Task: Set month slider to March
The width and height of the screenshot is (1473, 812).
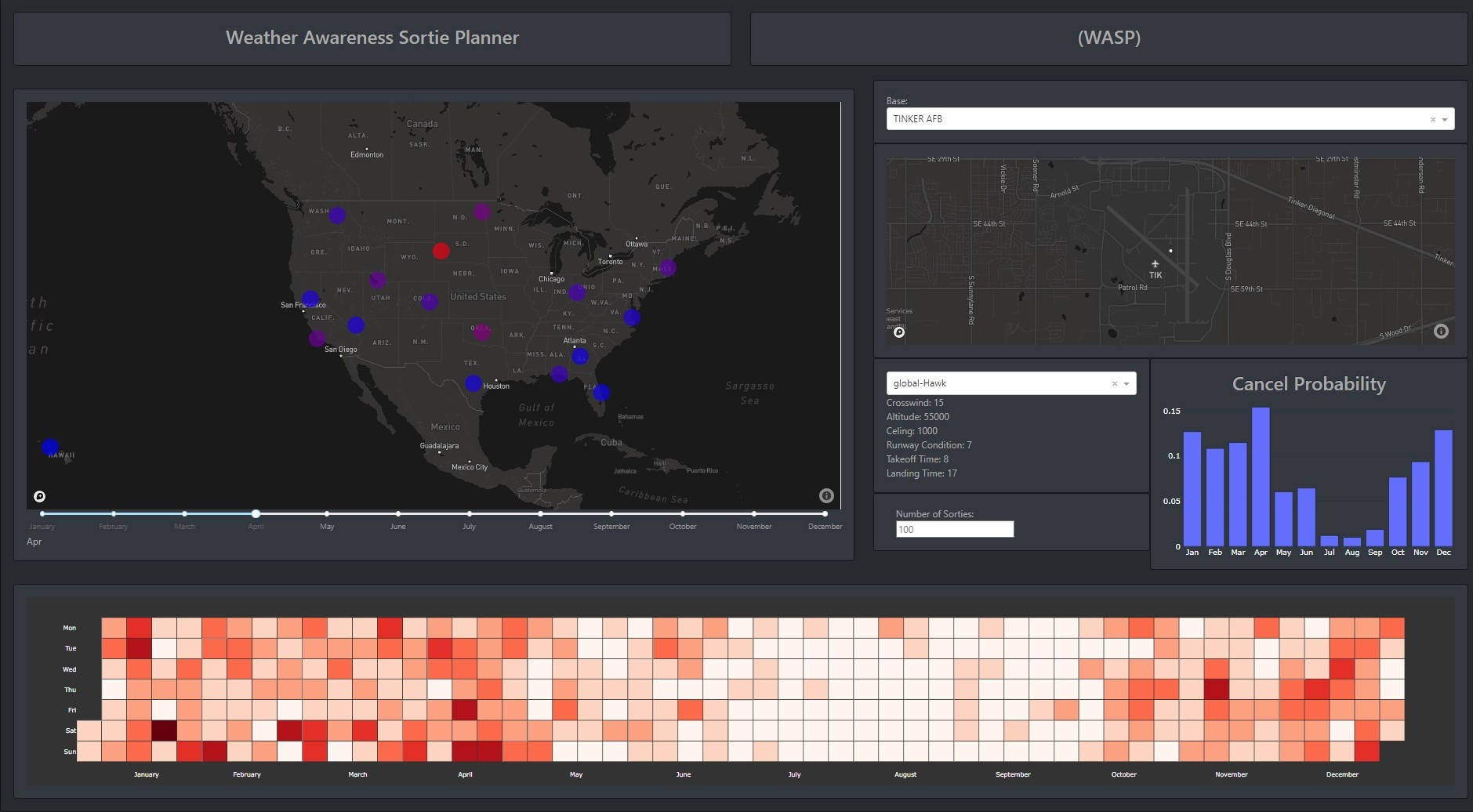Action: 185,514
